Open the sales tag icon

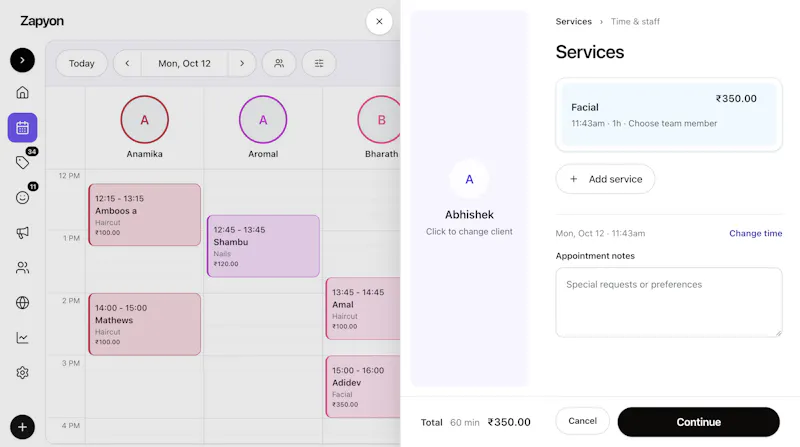pyautogui.click(x=22, y=163)
